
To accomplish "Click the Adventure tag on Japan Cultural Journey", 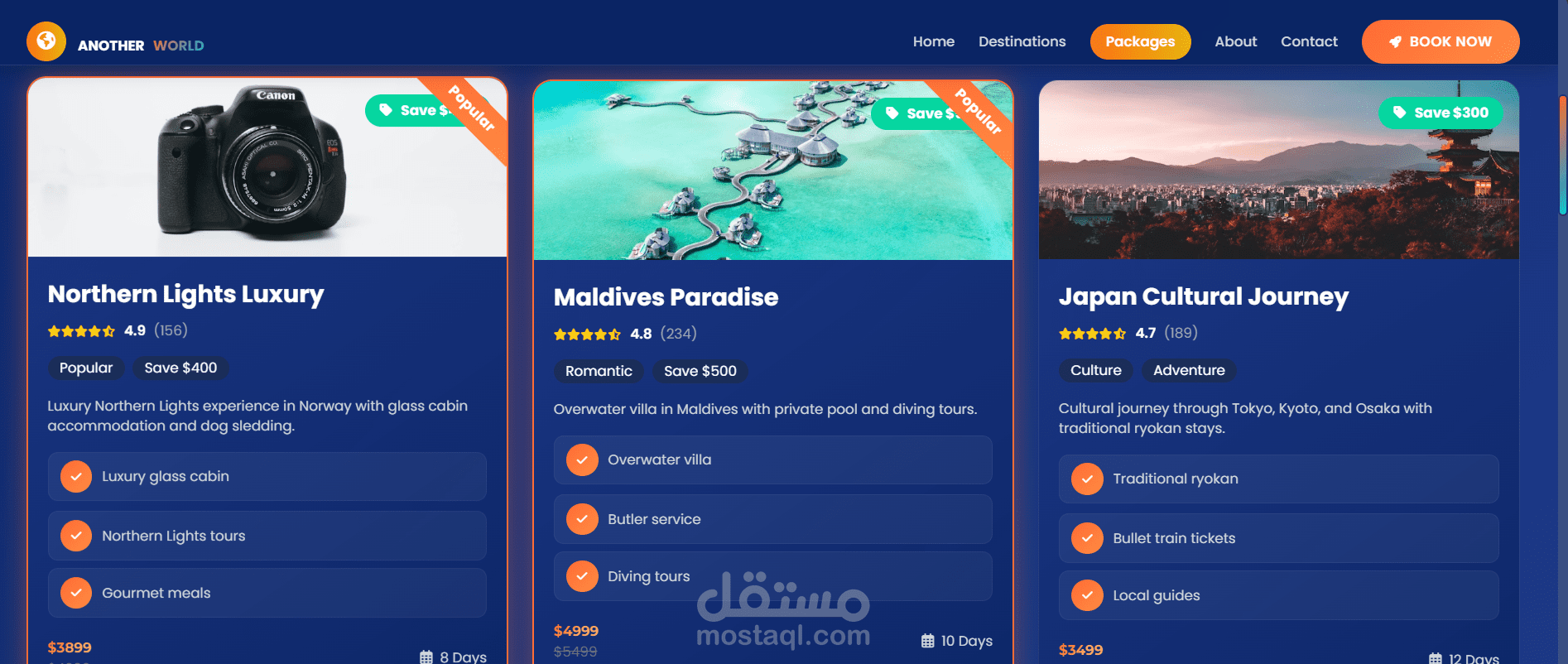I will point(1189,370).
